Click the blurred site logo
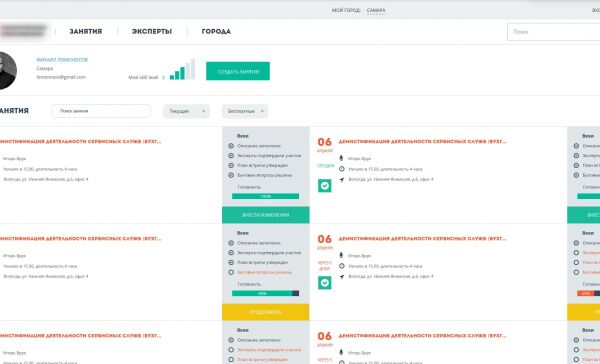This screenshot has width=600, height=364. coord(23,31)
